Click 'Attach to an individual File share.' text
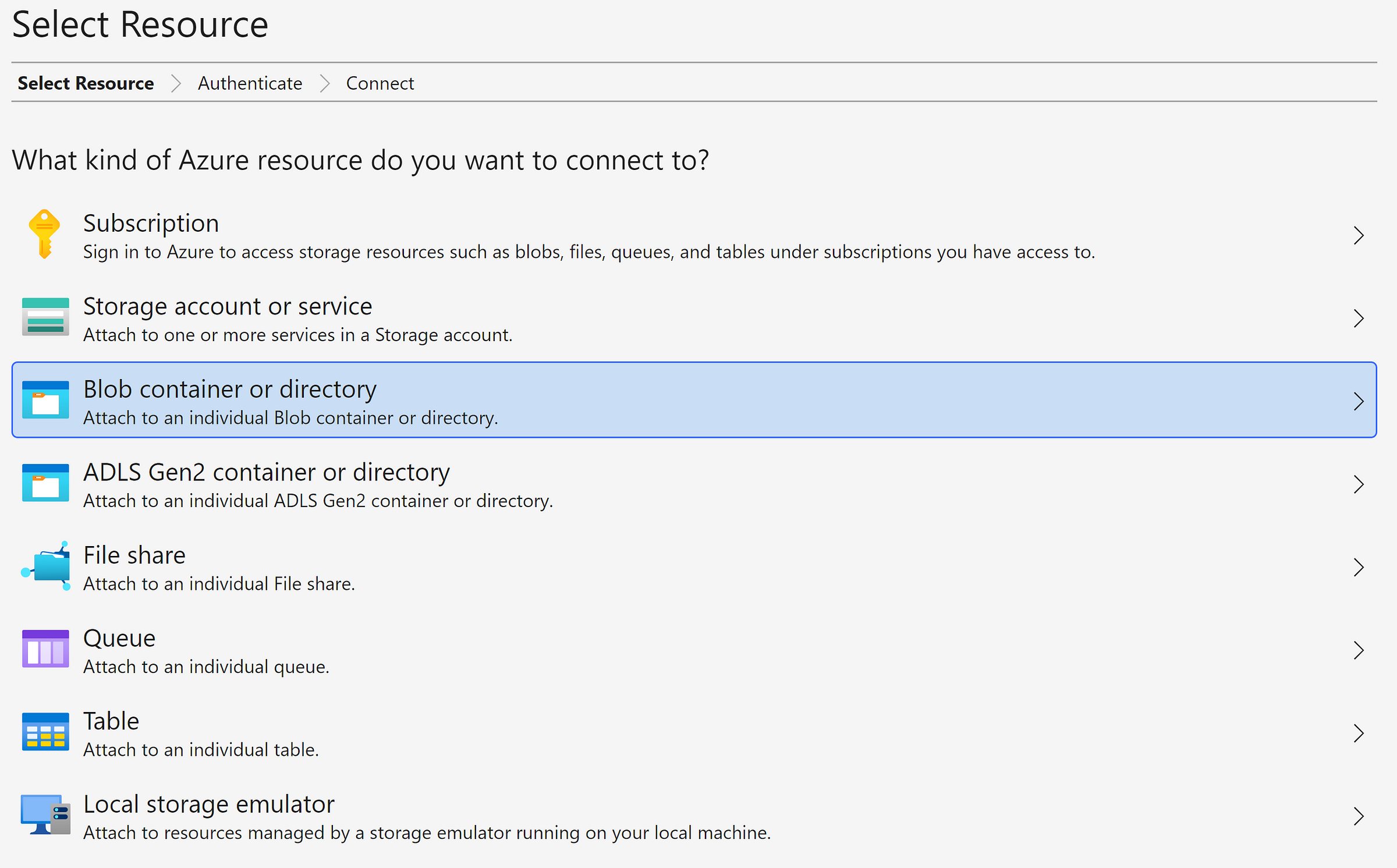This screenshot has height=868, width=1397. point(219,584)
